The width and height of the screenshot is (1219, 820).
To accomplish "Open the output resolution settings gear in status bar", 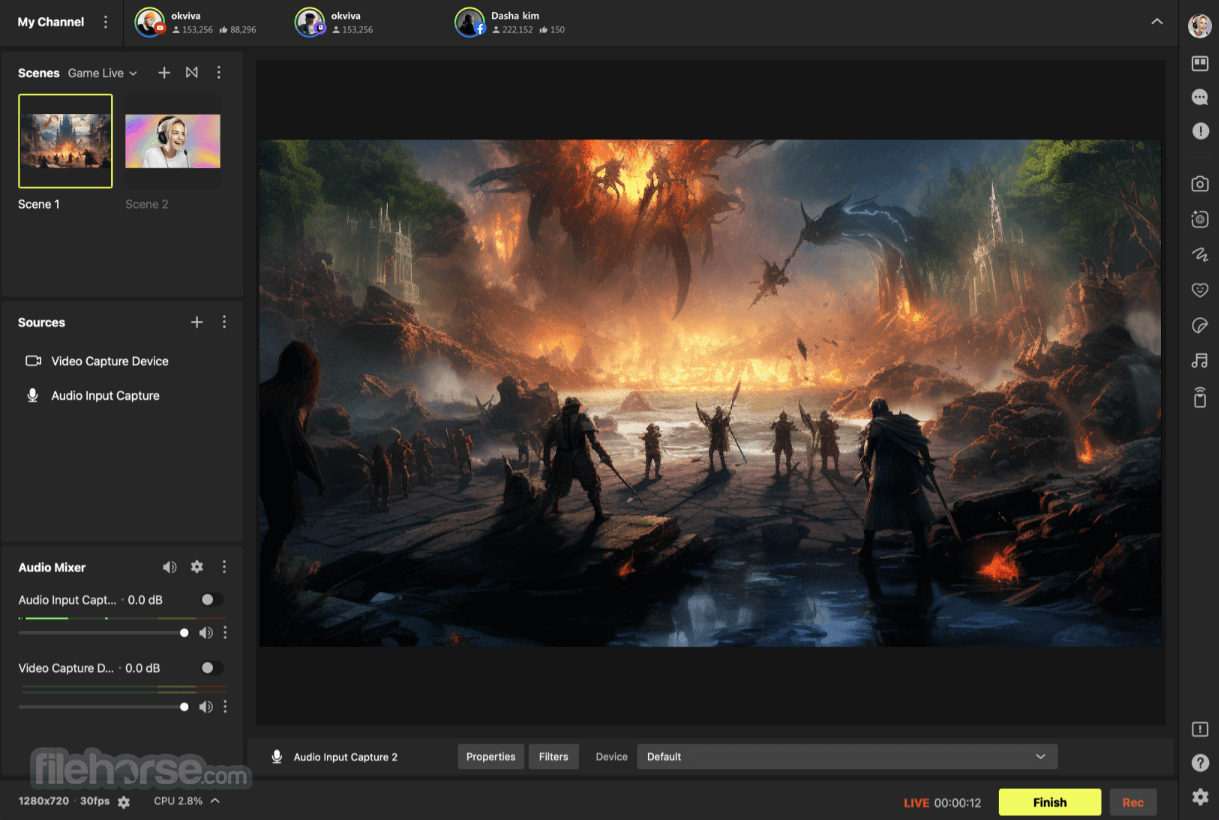I will [124, 802].
